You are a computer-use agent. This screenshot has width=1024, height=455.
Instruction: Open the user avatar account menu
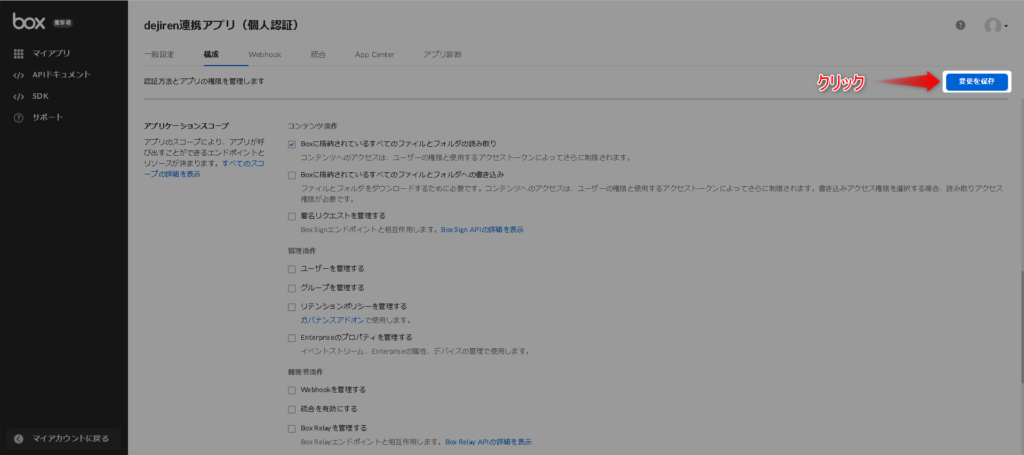[x=995, y=26]
